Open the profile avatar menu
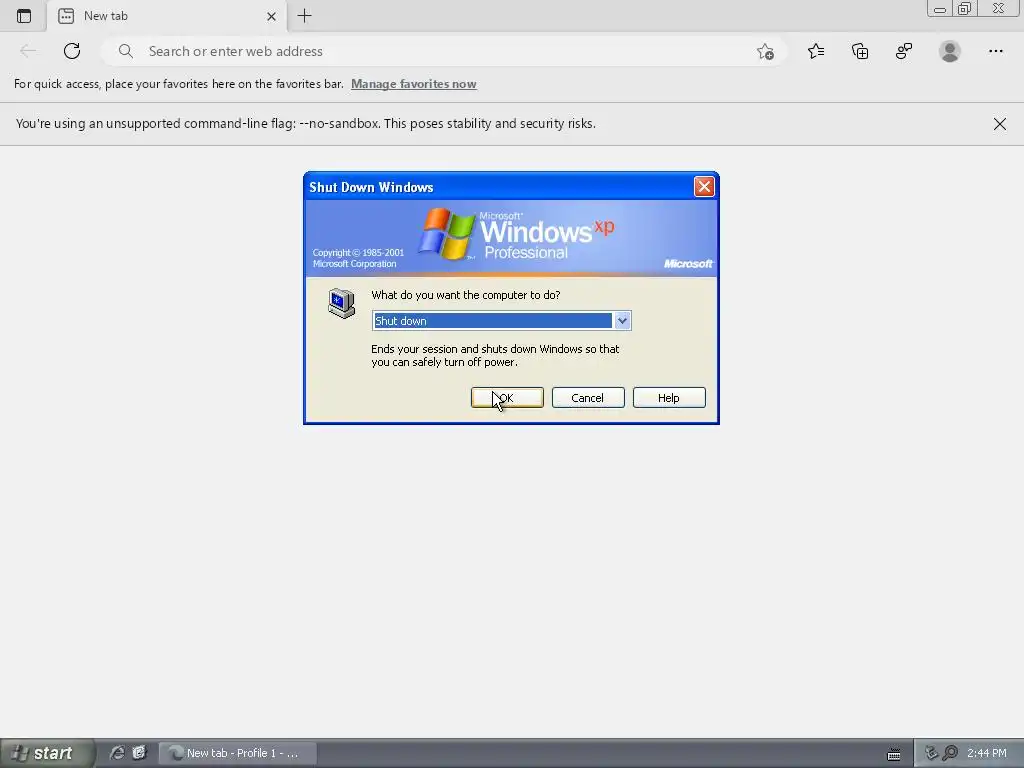 point(950,51)
